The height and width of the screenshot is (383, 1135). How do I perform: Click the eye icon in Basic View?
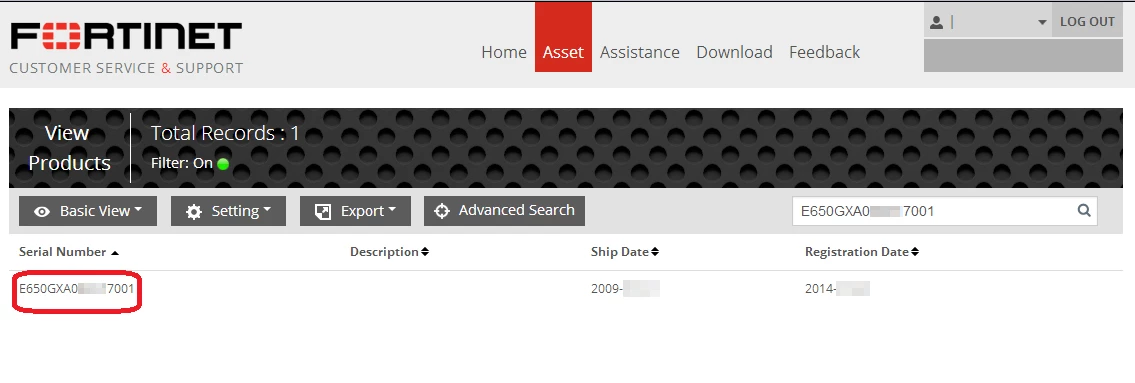tap(42, 211)
